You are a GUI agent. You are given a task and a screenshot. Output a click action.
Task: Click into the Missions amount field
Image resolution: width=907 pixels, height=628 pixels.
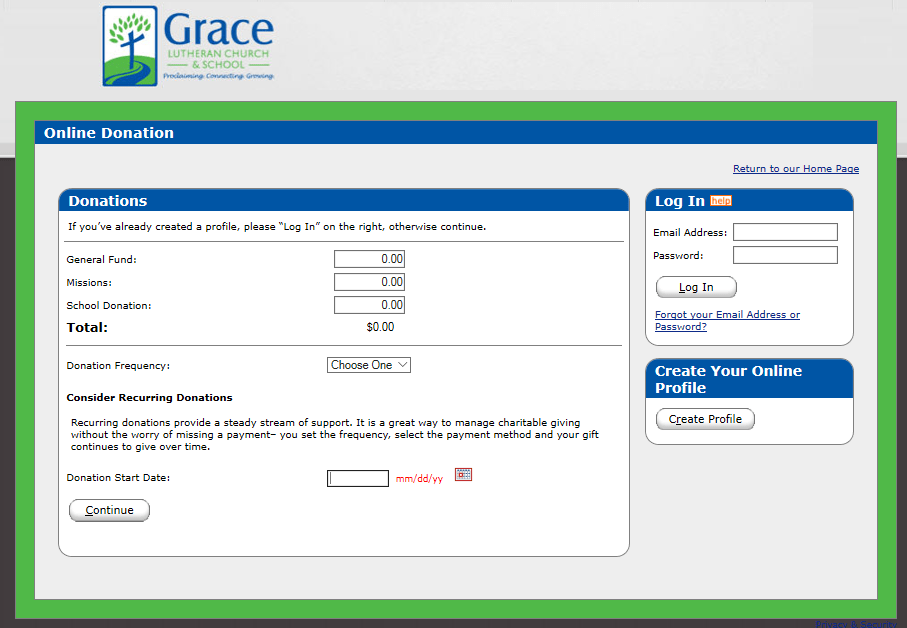(369, 282)
